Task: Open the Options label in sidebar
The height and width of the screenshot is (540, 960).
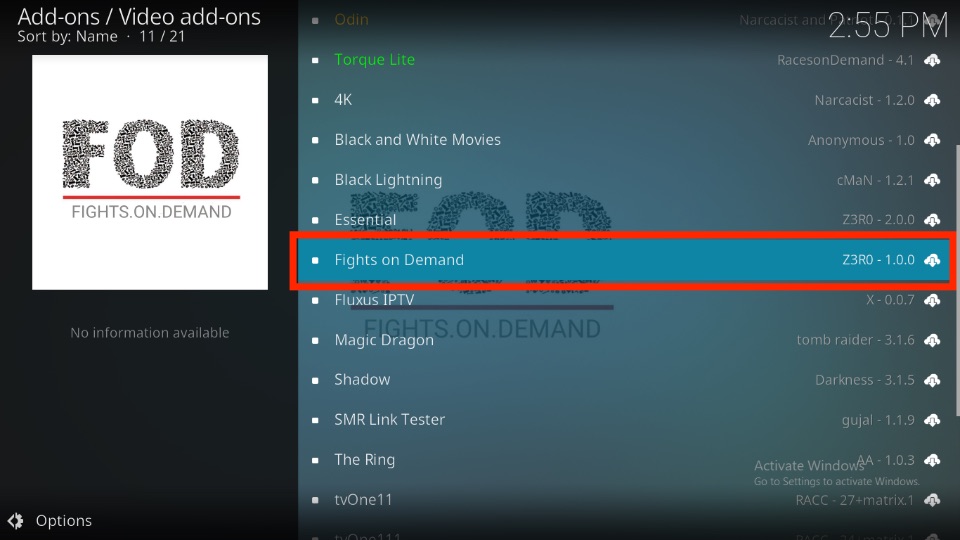Action: click(x=64, y=520)
